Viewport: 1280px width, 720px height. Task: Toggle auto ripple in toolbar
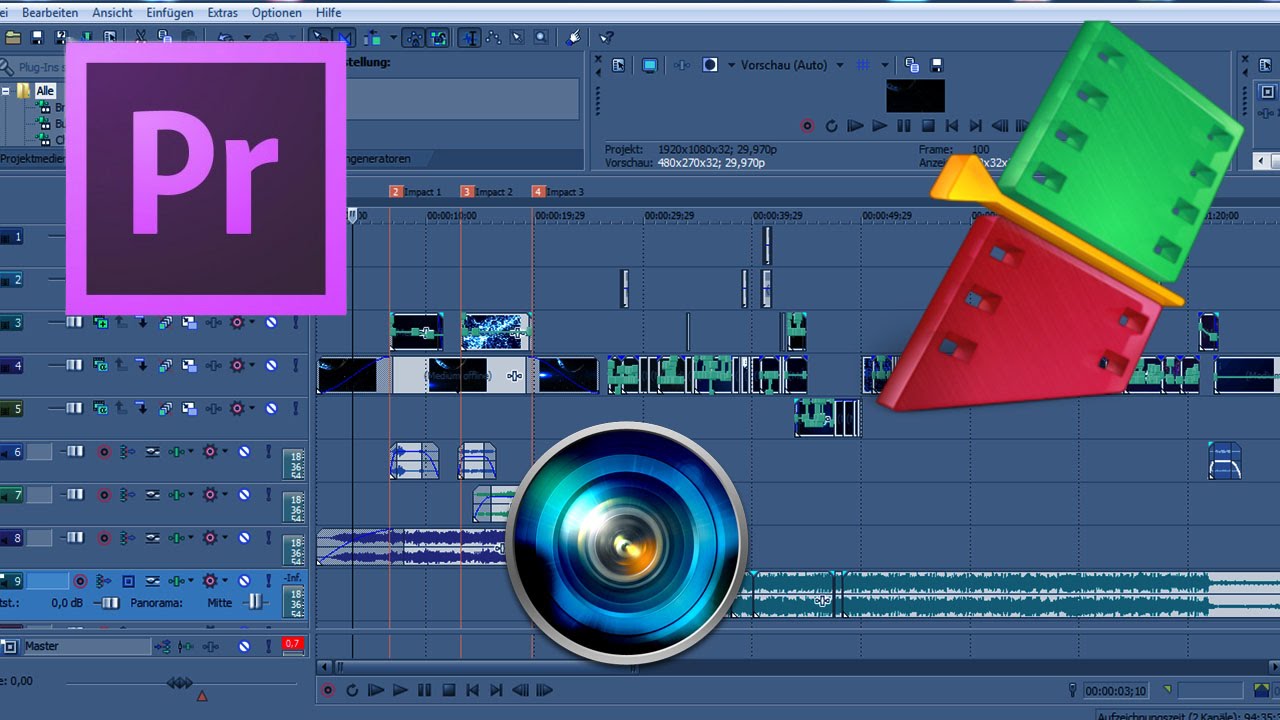pyautogui.click(x=372, y=37)
